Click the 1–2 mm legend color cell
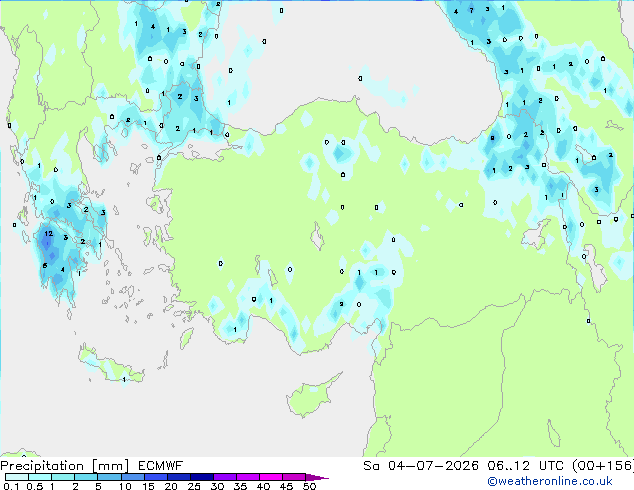This screenshot has width=634, height=490. 63,477
